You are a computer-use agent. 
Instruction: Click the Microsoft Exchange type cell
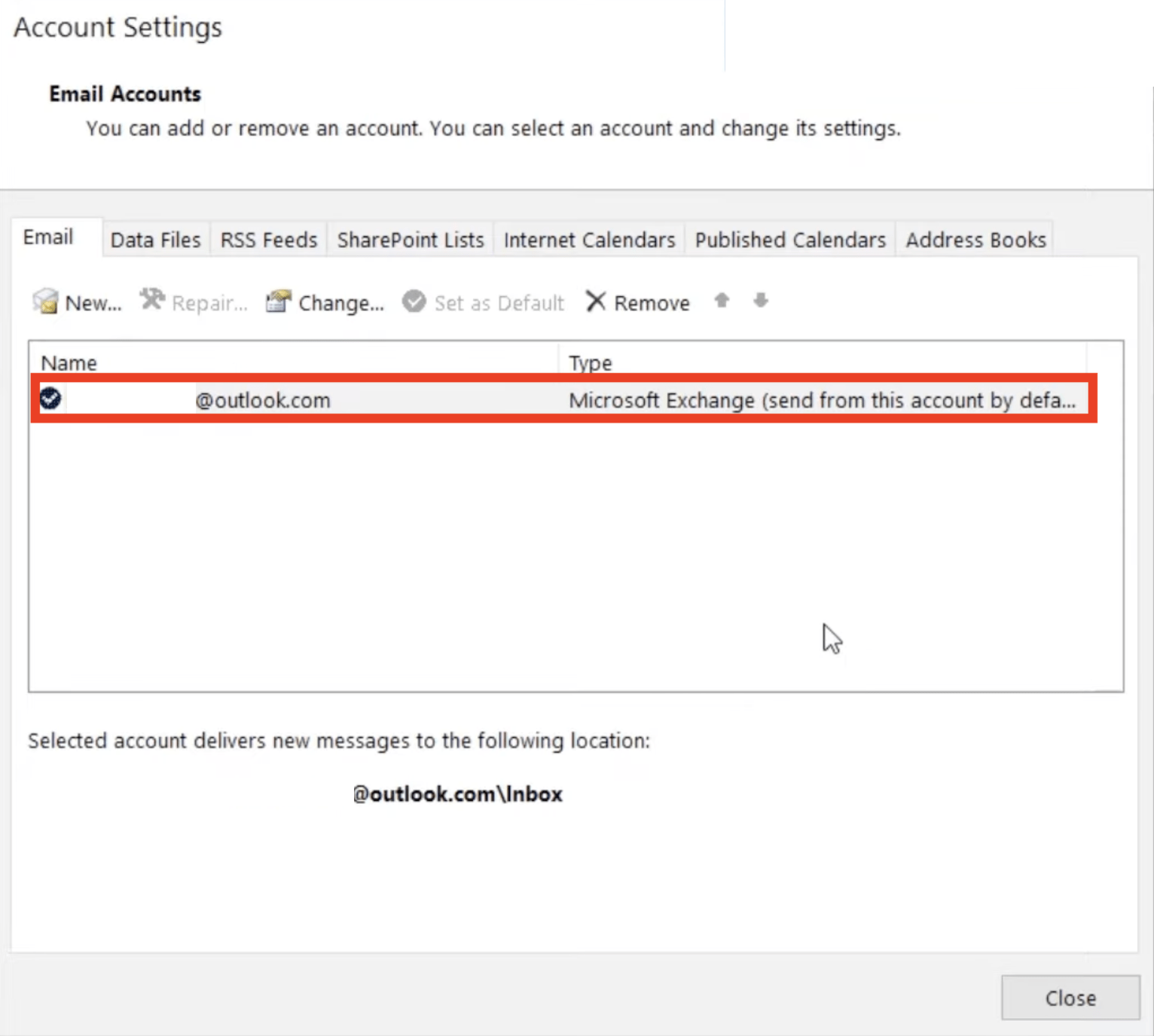[x=822, y=400]
